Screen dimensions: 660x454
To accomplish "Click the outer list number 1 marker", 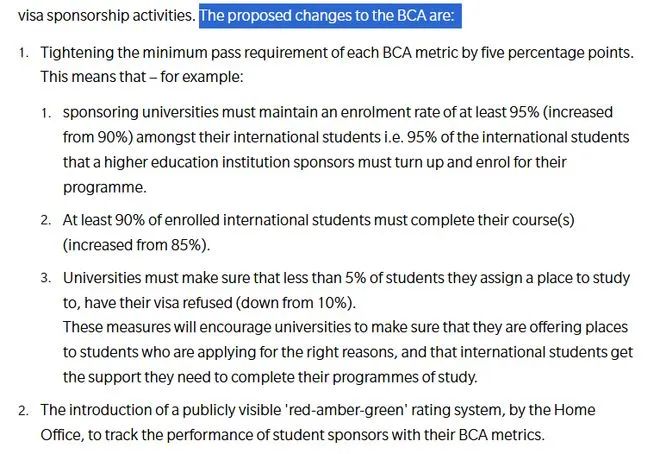I will tap(24, 51).
